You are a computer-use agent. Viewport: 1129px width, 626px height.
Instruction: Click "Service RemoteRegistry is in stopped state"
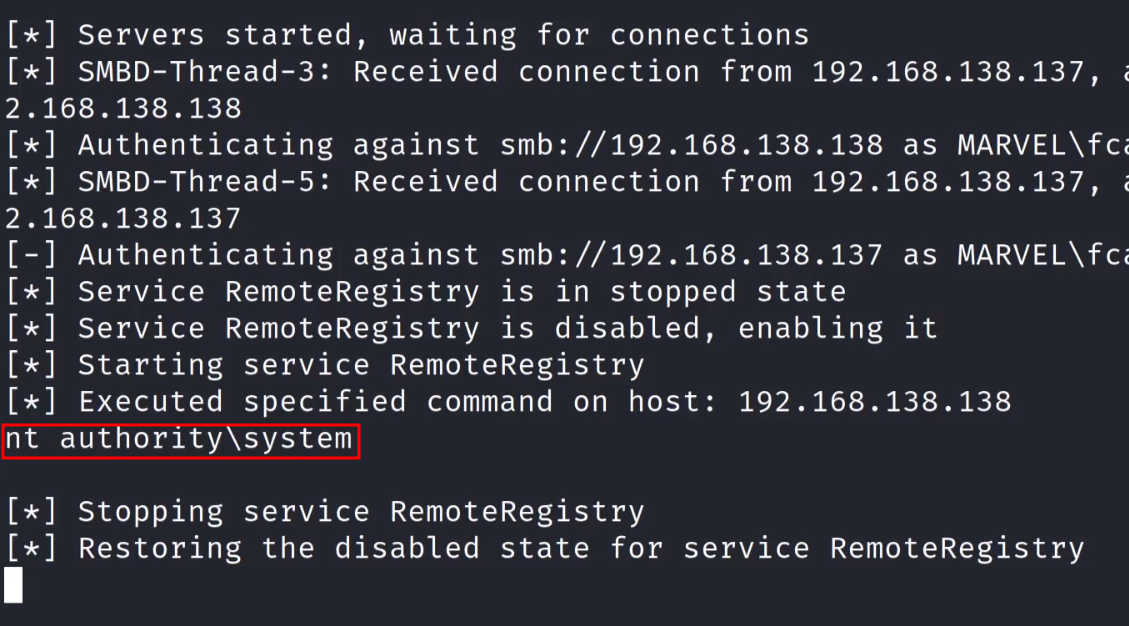point(461,292)
